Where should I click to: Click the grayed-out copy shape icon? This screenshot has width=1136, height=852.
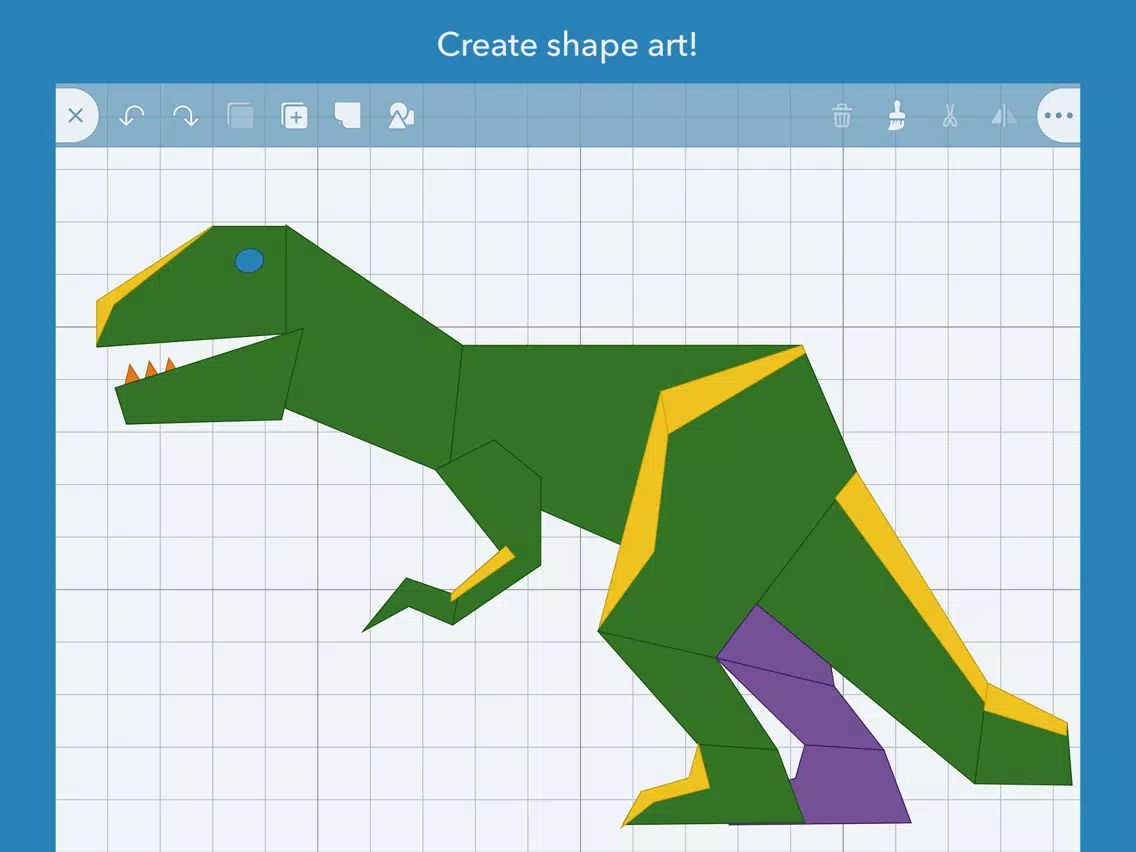click(240, 116)
